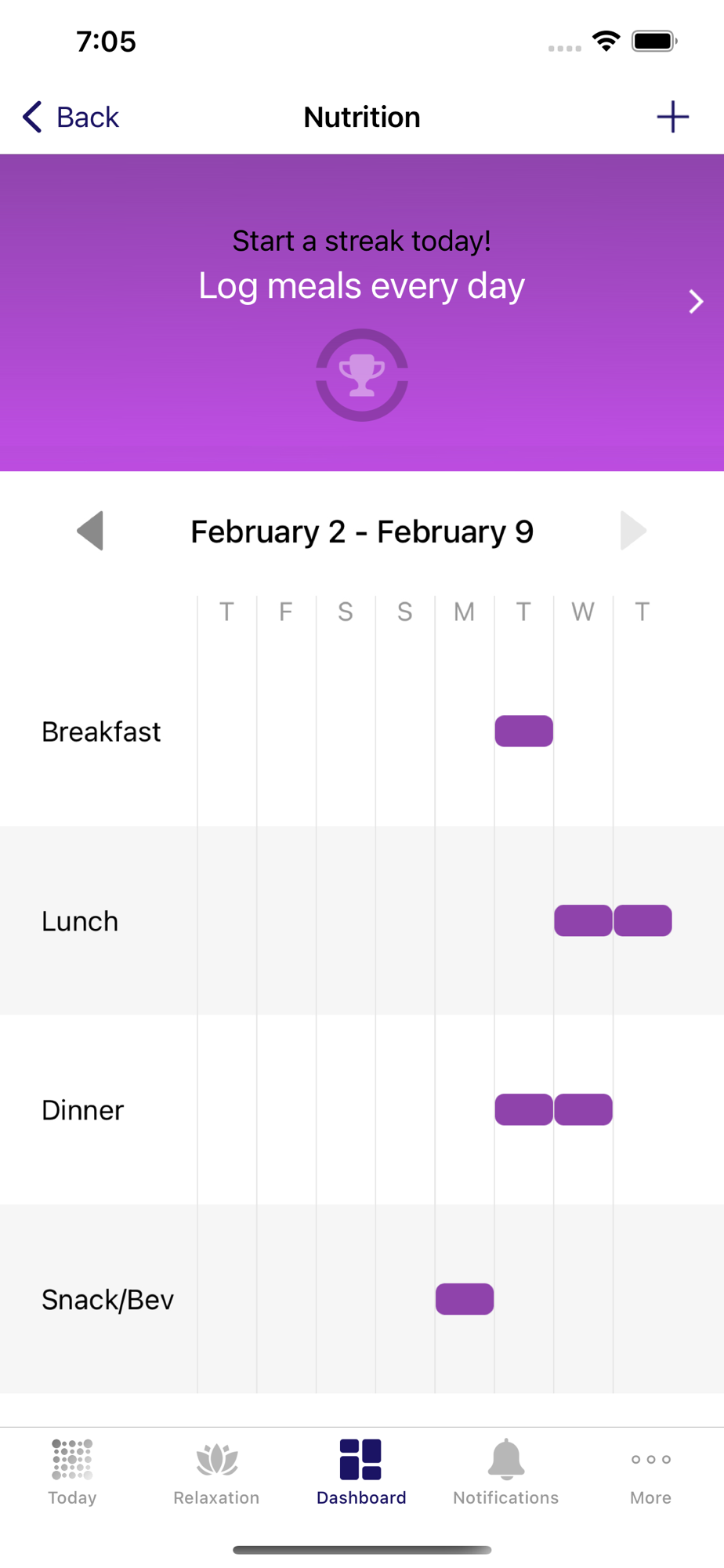Screen dimensions: 724x1568
Task: Open the More menu dots
Action: (x=650, y=1461)
